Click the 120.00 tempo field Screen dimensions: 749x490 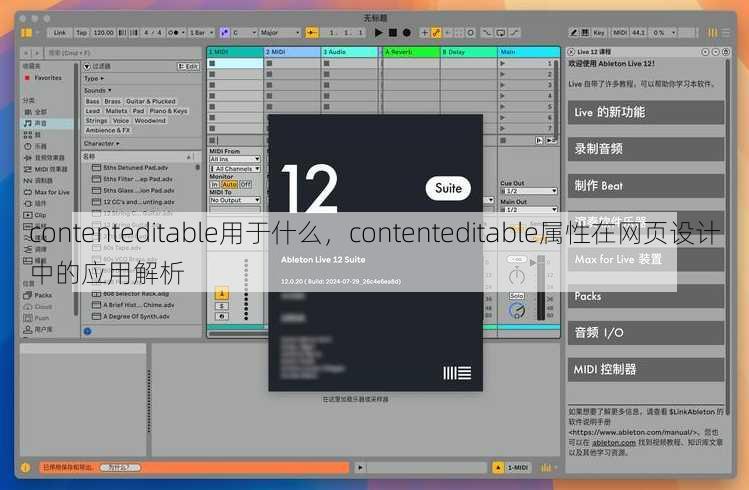[103, 32]
